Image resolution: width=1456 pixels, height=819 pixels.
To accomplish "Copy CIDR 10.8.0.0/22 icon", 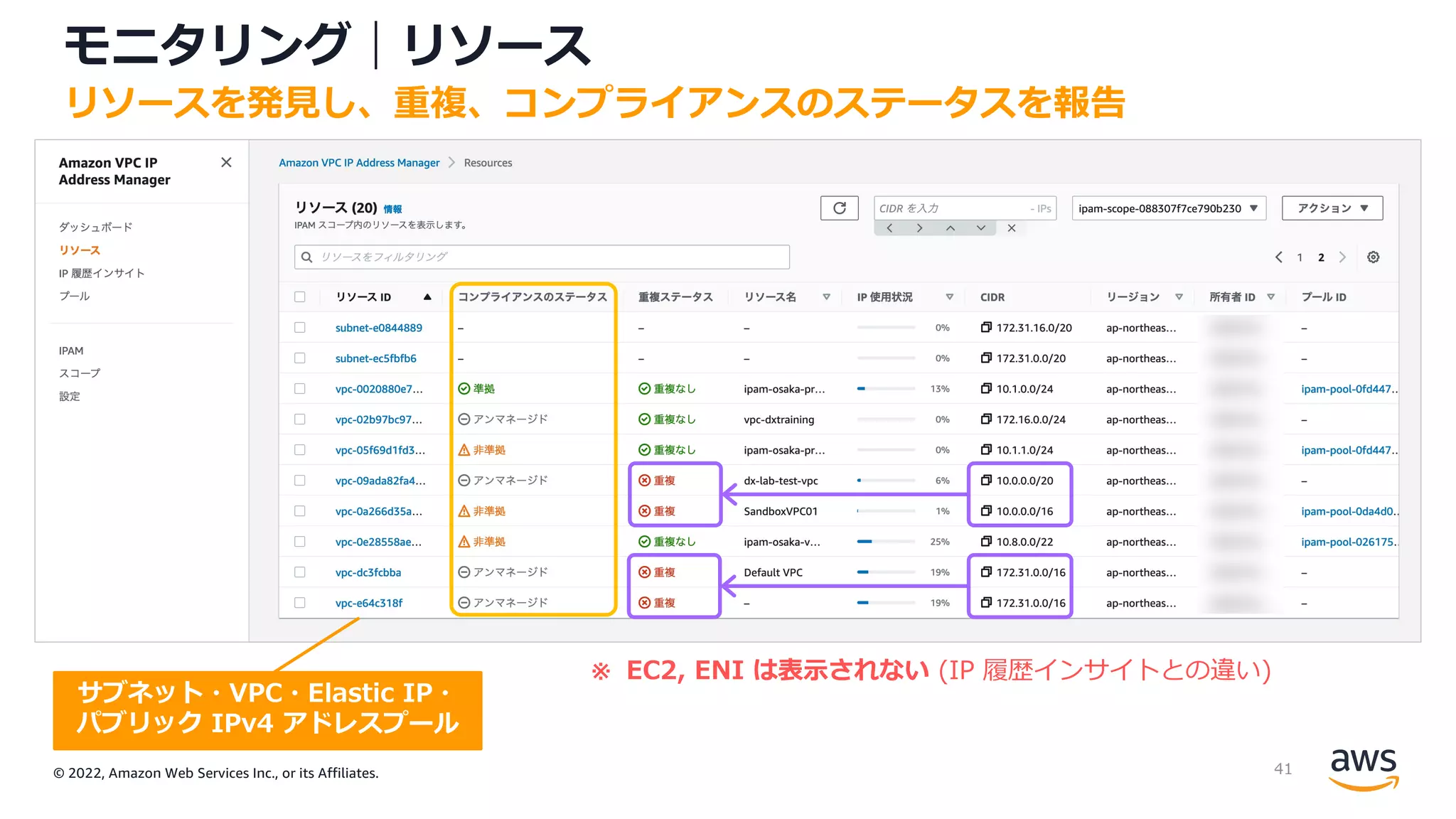I will click(986, 541).
